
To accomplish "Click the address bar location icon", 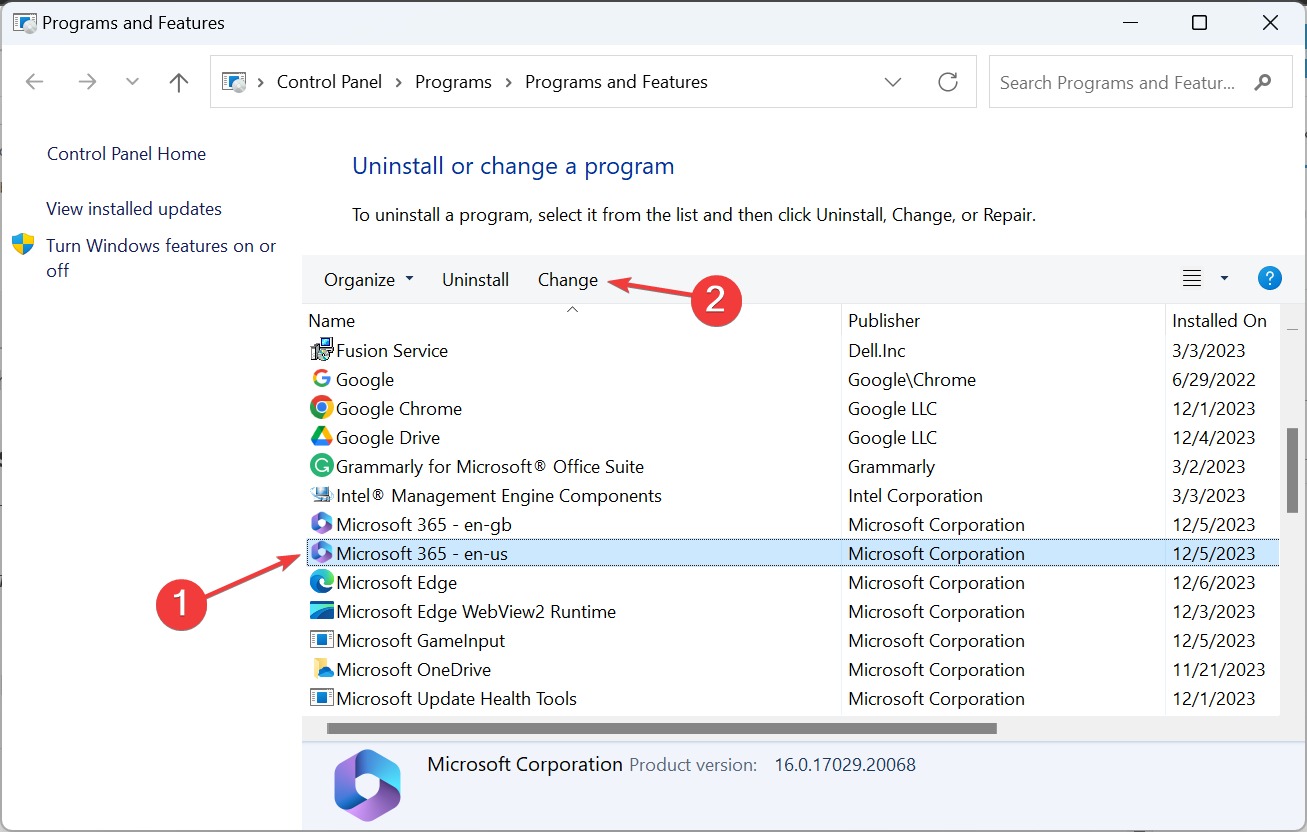I will (x=234, y=82).
